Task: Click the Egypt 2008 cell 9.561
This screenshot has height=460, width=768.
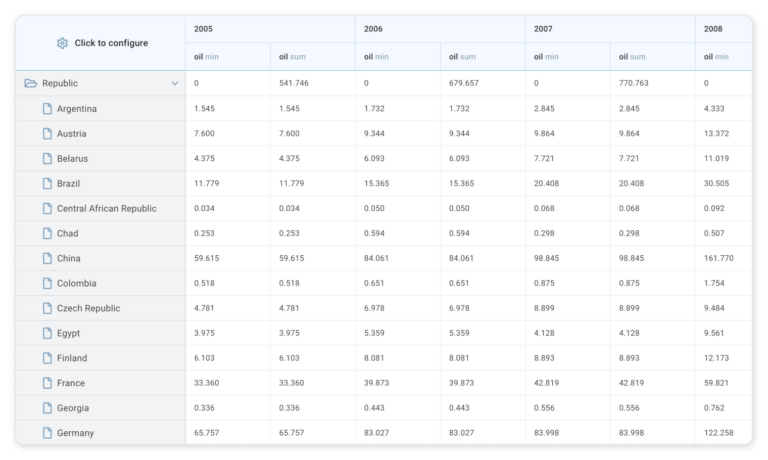Action: [724, 333]
